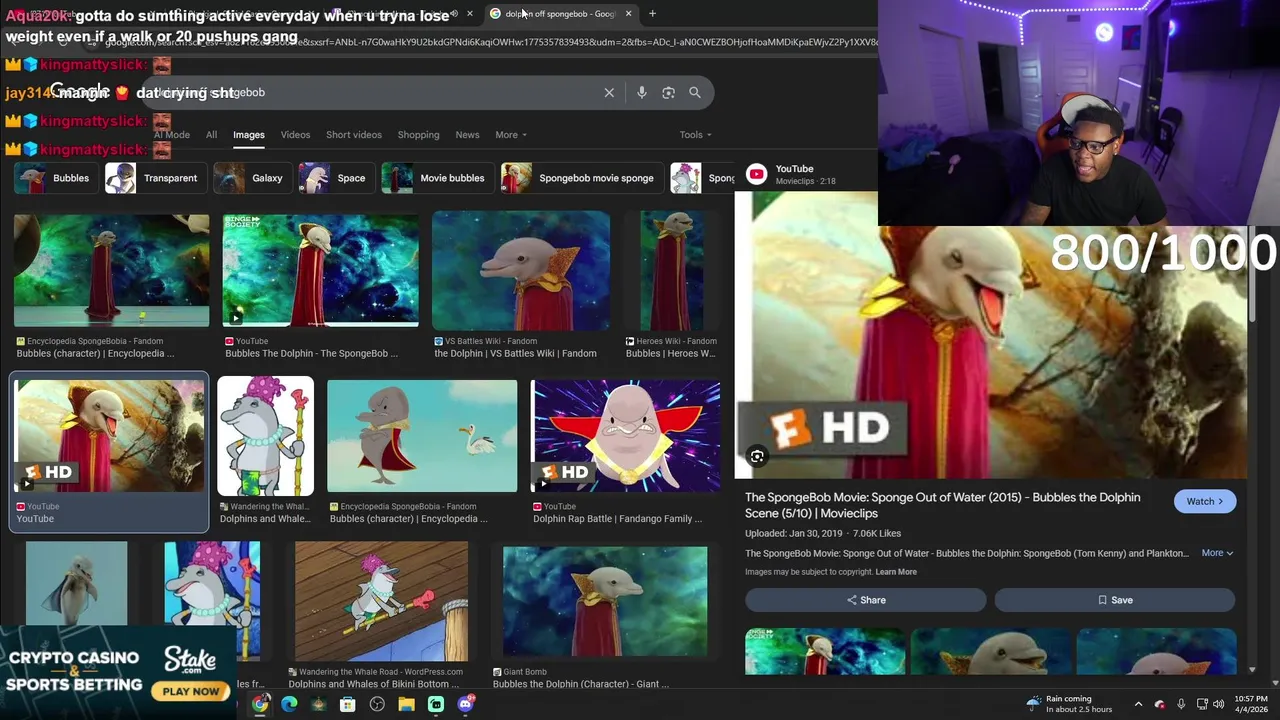Click the tray microphone icon
The width and height of the screenshot is (1280, 720).
pyautogui.click(x=1181, y=704)
